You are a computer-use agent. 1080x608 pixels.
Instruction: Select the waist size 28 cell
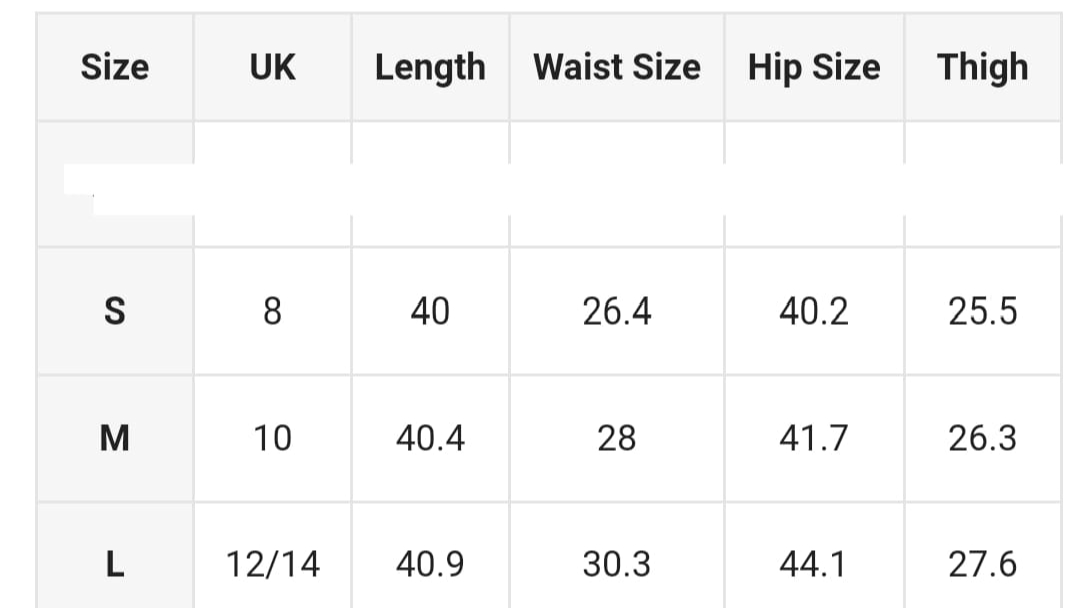617,438
